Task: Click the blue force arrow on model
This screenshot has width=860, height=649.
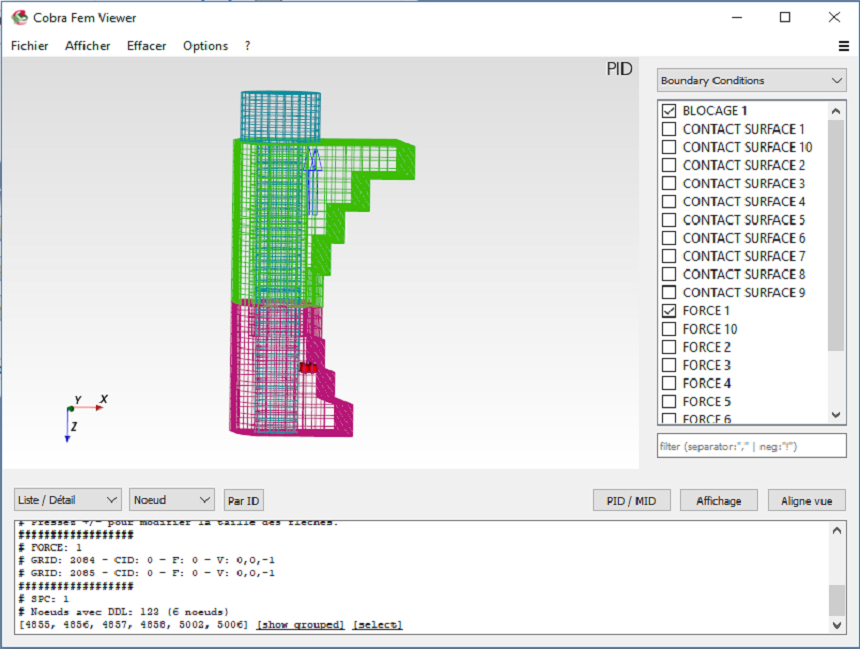Action: click(314, 181)
